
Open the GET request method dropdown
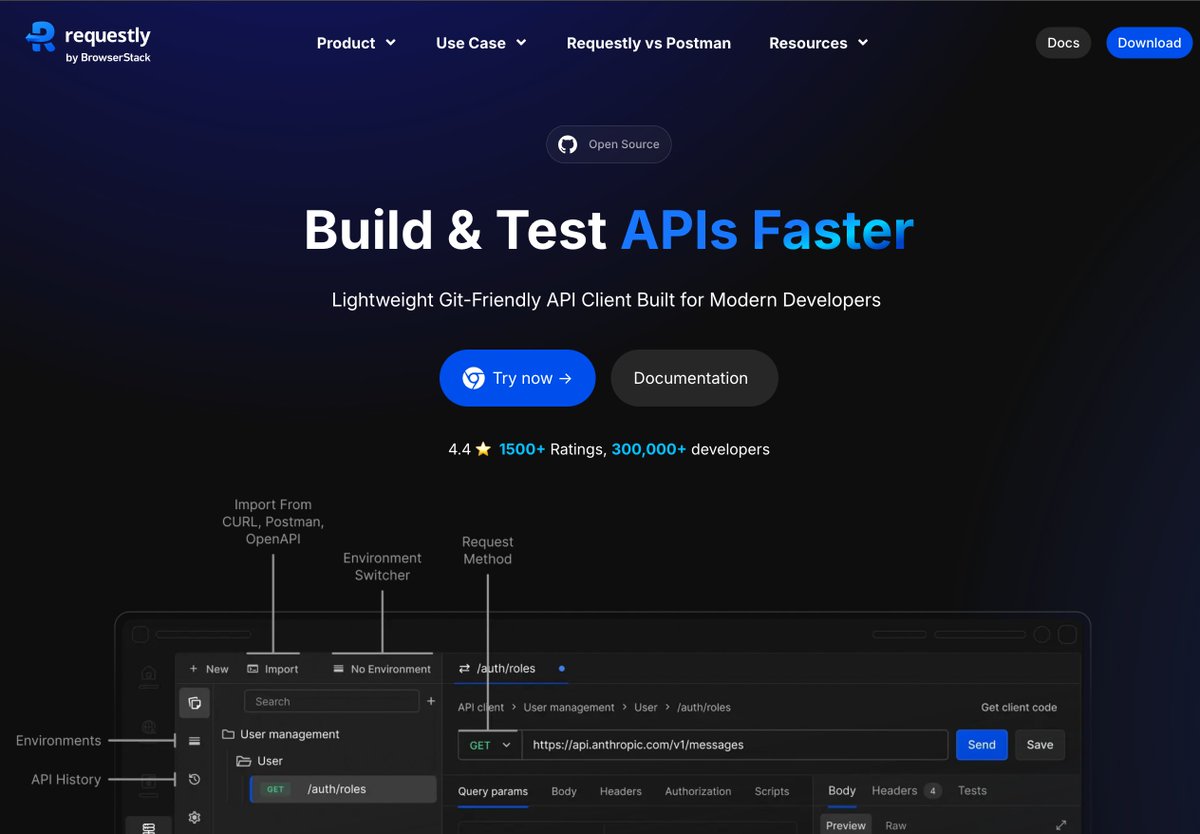[x=490, y=745]
